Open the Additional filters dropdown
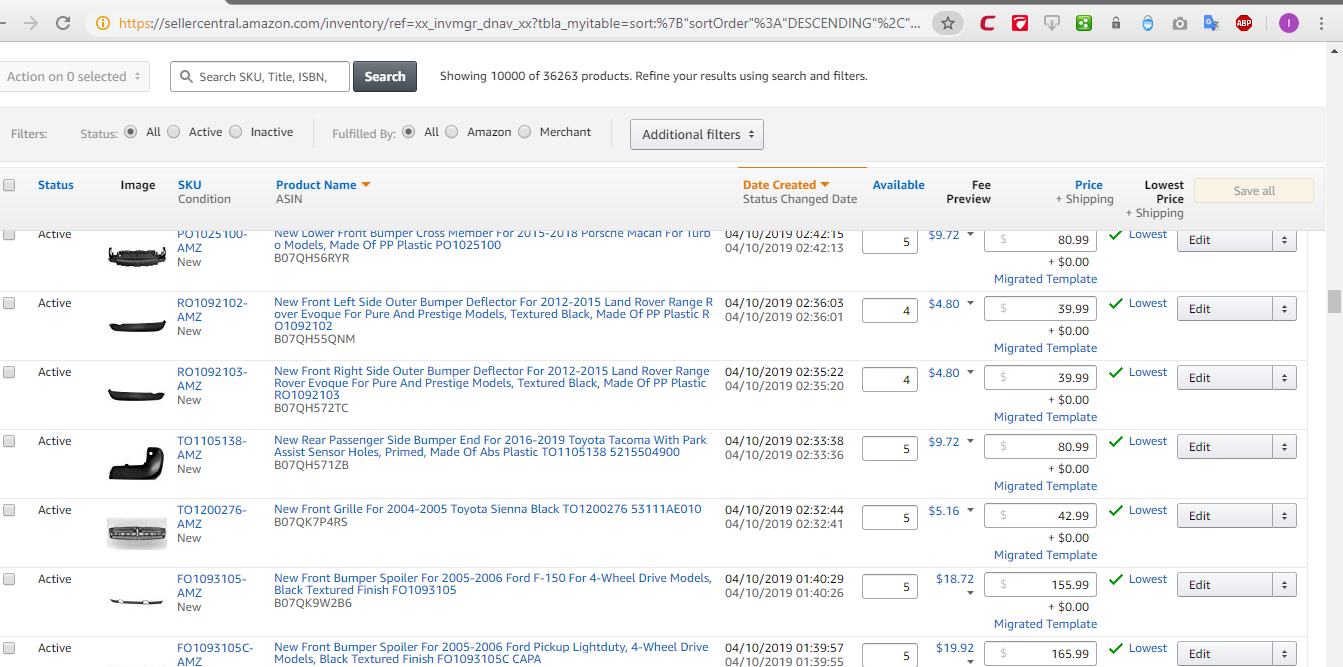The image size is (1343, 667). click(696, 134)
